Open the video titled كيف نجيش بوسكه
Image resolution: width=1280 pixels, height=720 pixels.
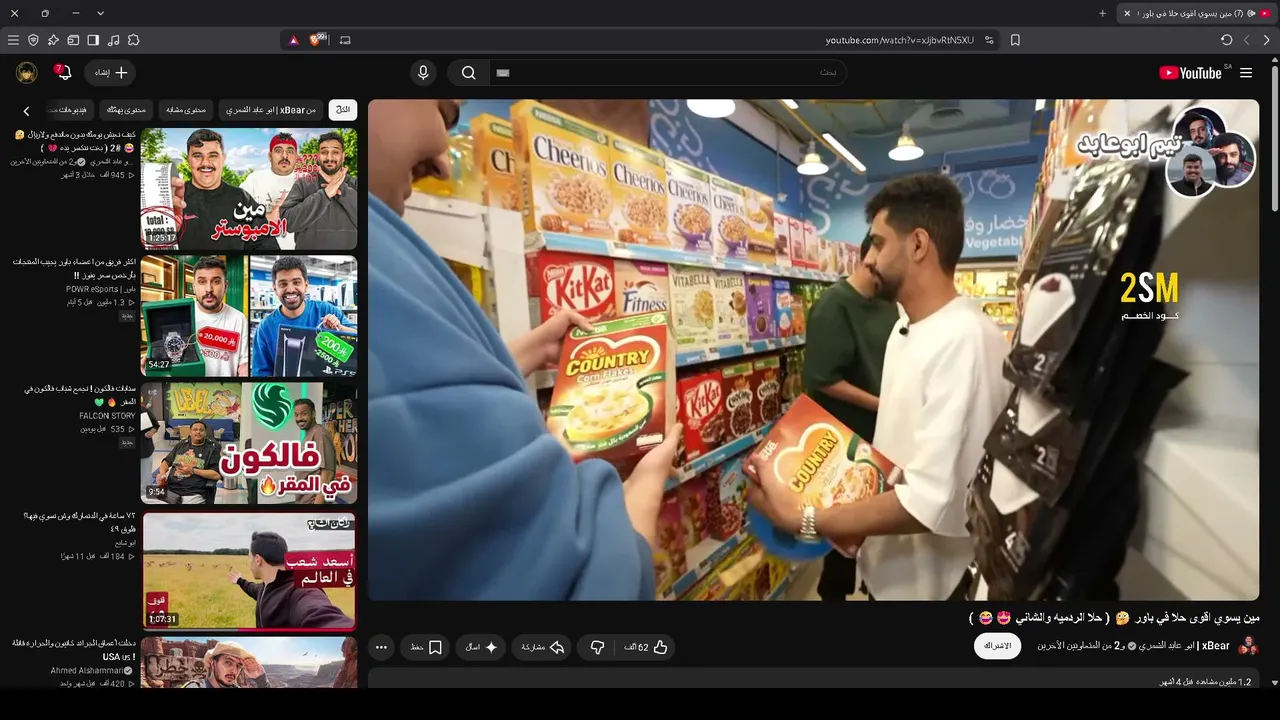(75, 140)
